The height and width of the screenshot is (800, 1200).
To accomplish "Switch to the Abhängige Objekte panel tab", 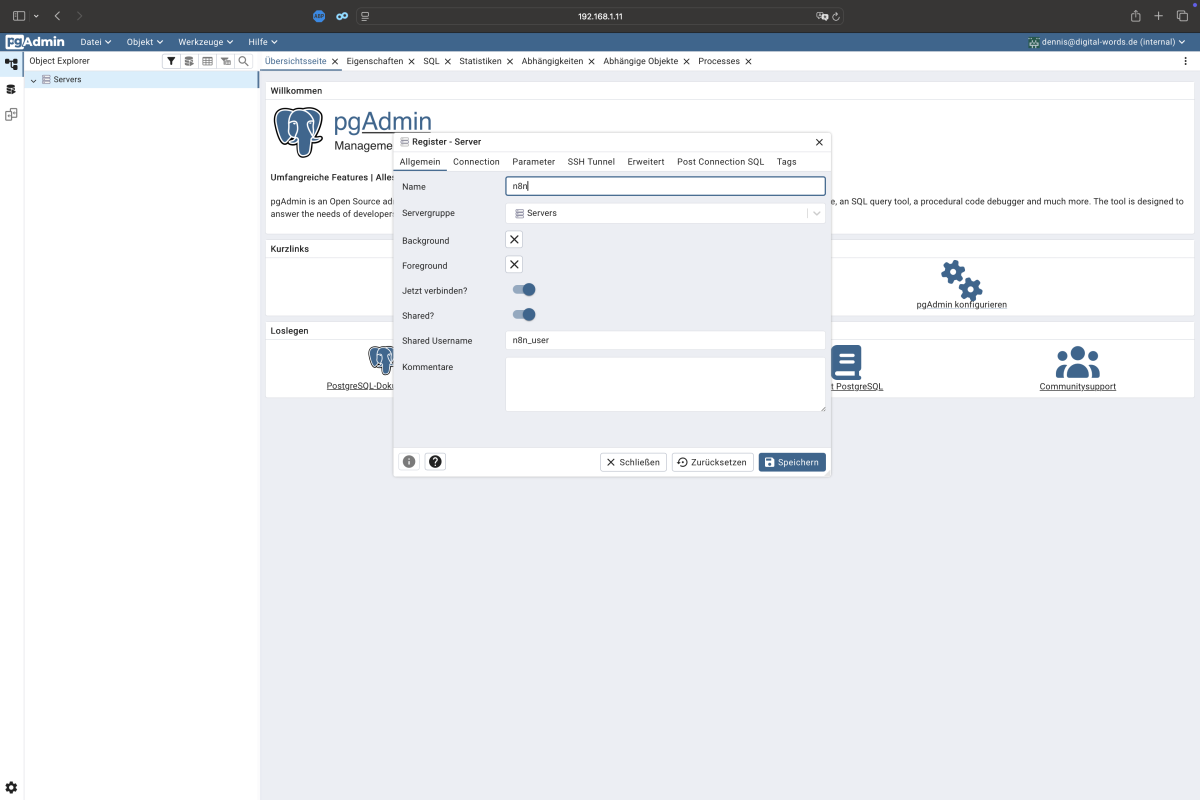I will (640, 61).
